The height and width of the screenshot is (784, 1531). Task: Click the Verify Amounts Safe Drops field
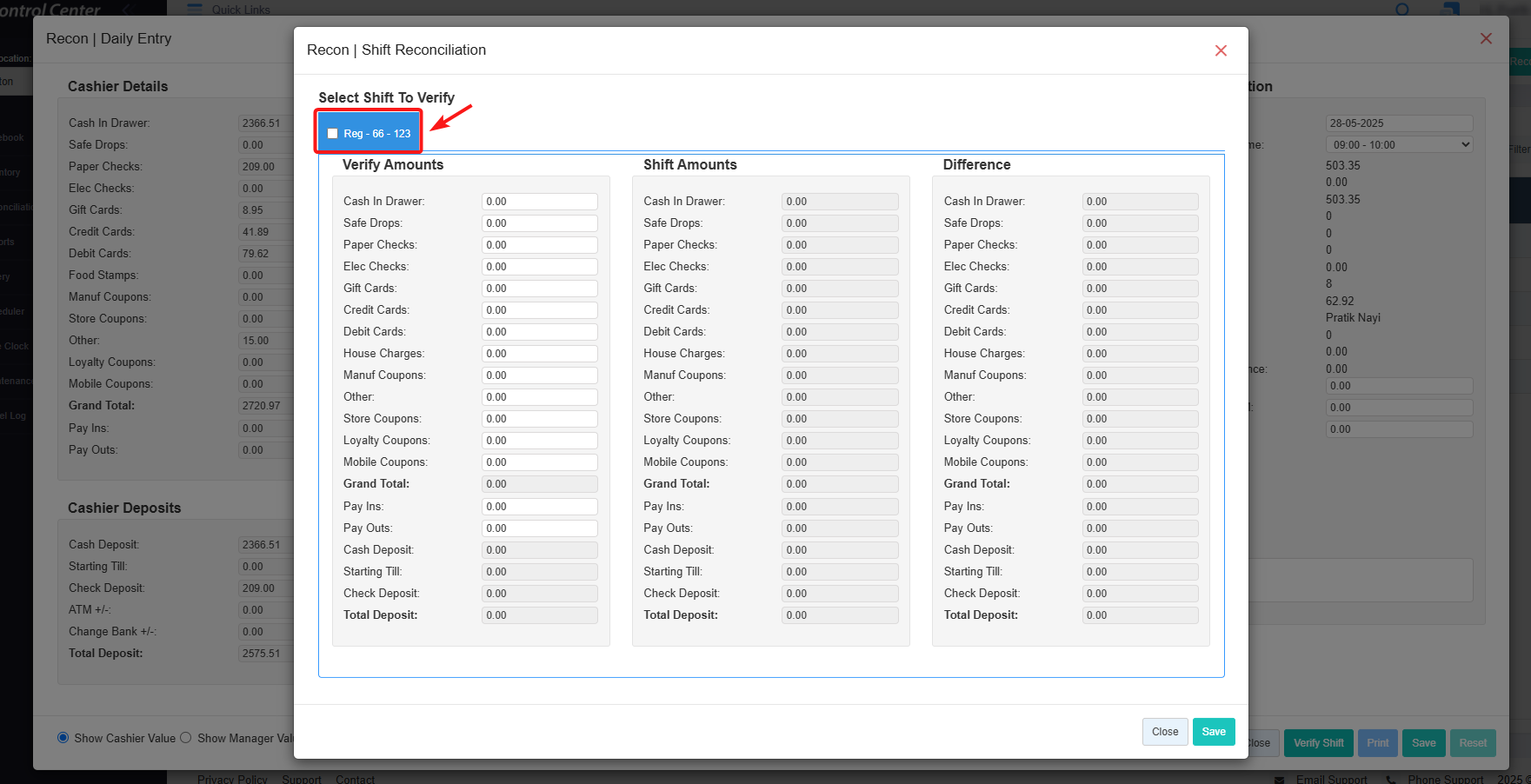point(540,223)
